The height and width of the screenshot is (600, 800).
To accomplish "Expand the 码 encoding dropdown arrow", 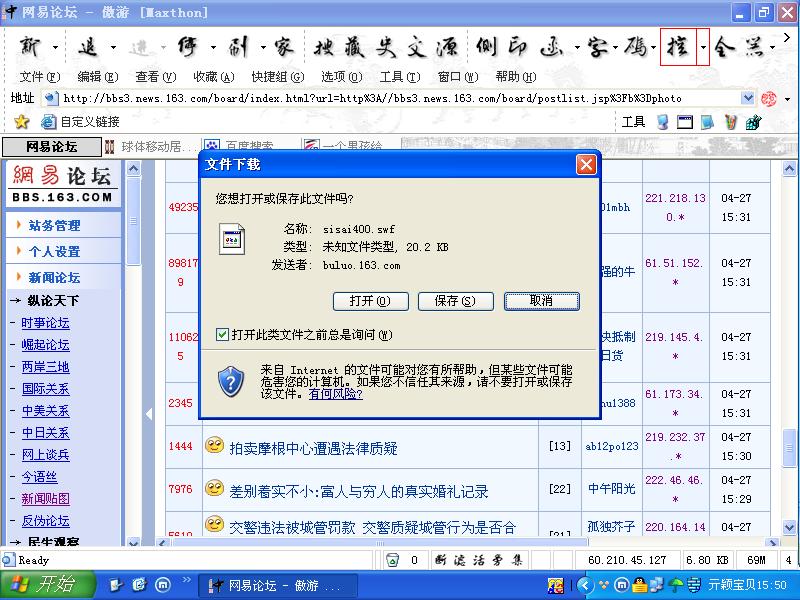I will click(654, 47).
